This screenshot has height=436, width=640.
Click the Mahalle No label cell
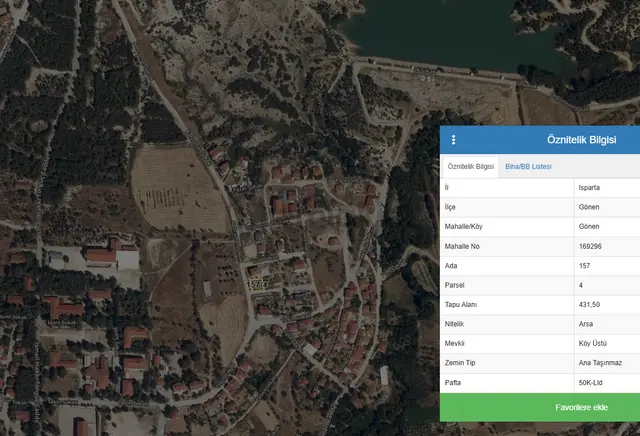pyautogui.click(x=507, y=246)
